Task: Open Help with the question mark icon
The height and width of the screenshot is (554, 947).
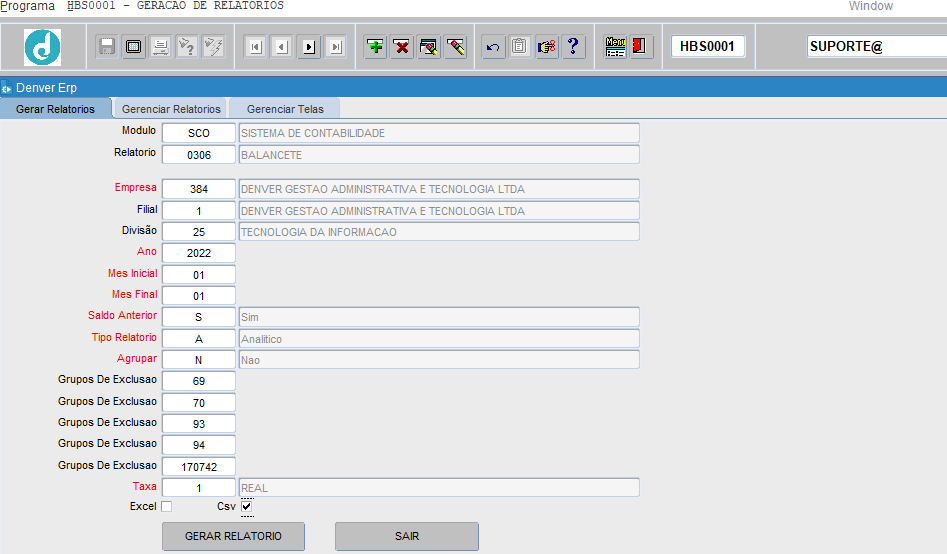Action: (573, 47)
